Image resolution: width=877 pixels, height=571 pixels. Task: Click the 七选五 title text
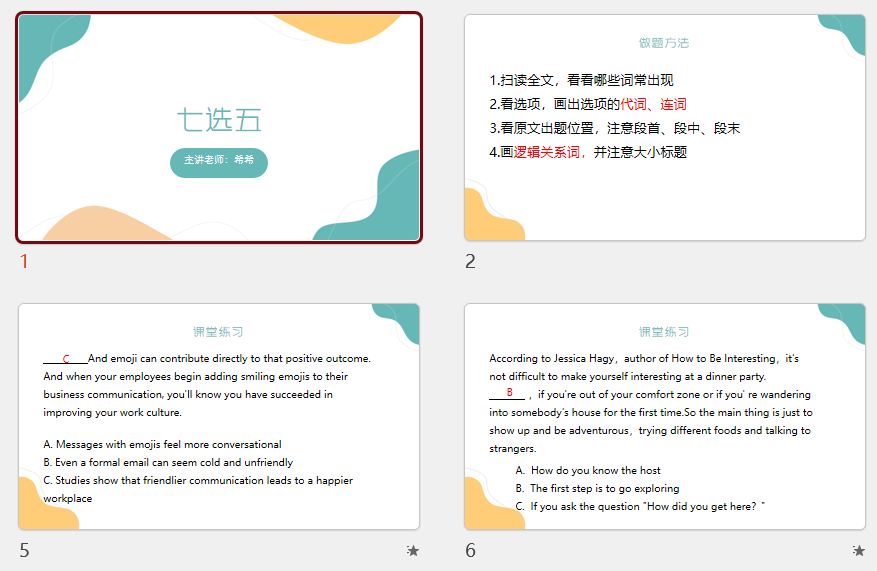219,120
